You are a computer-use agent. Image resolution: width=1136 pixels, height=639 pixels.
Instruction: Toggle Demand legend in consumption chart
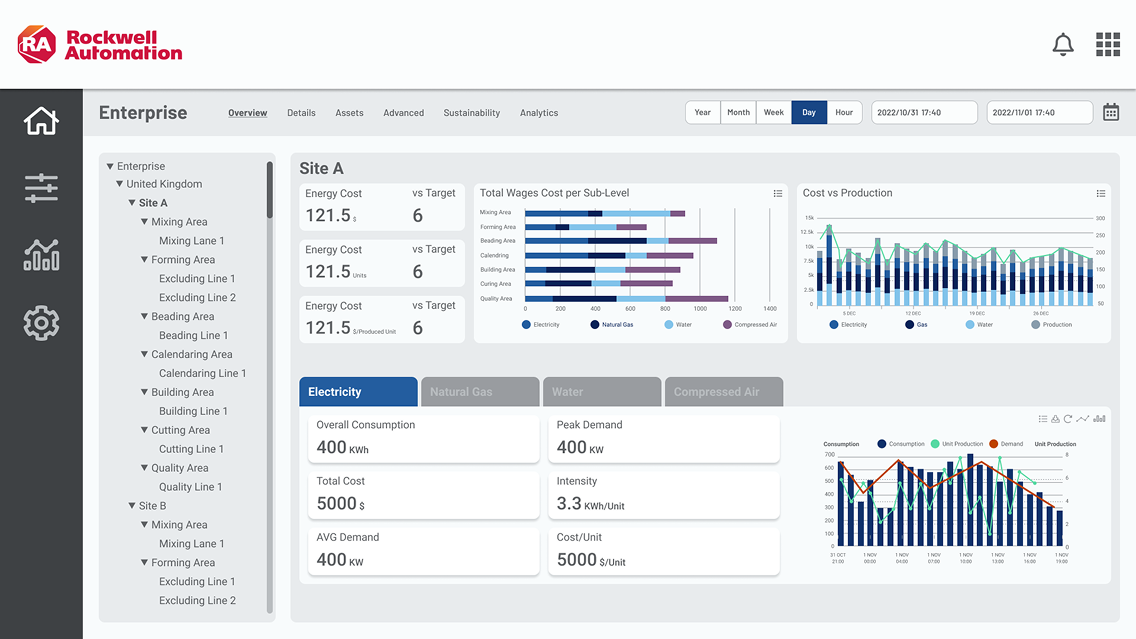[1006, 444]
